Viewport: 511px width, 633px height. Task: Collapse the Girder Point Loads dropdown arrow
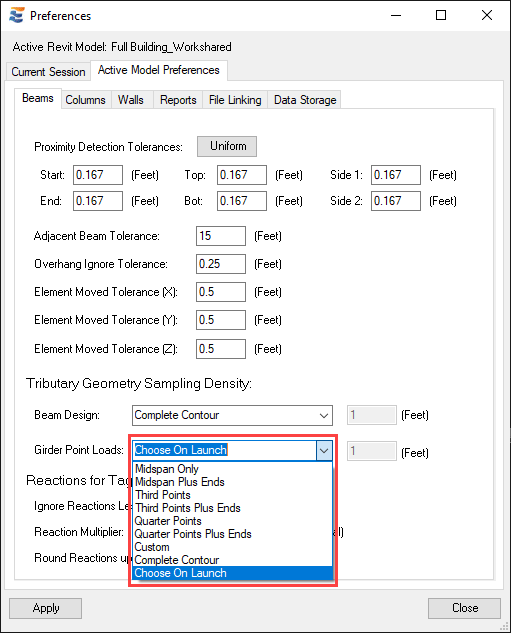tap(324, 450)
